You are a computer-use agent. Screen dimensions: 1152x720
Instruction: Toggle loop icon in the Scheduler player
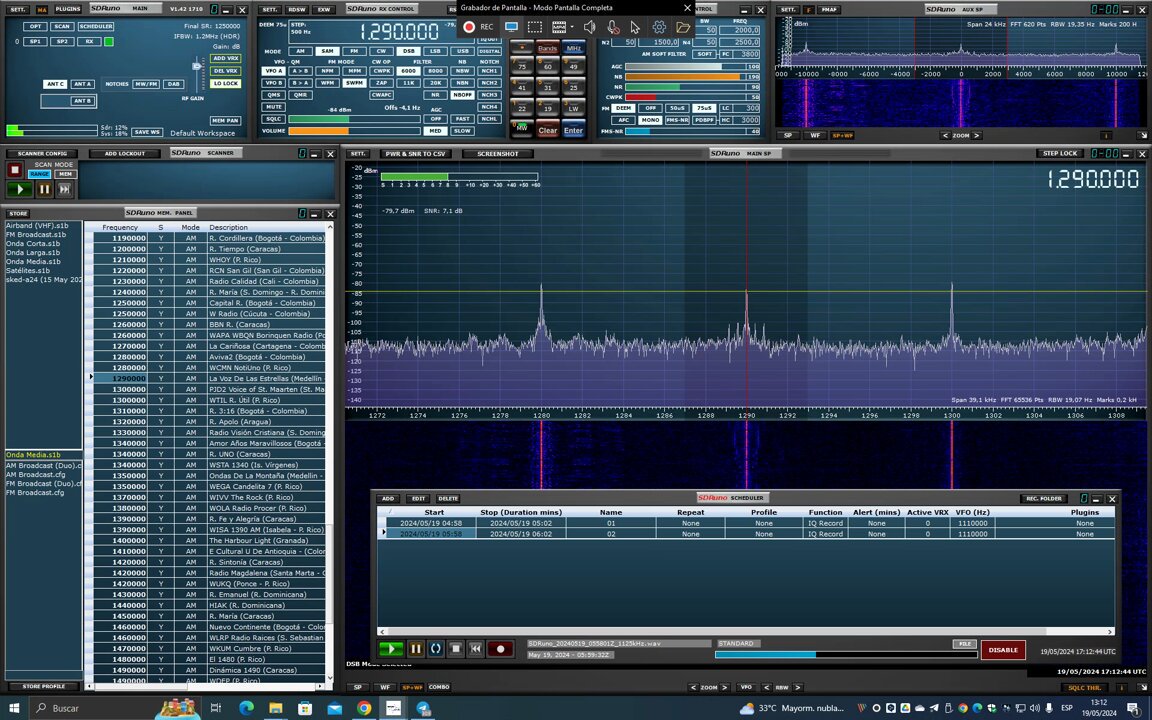coord(436,649)
